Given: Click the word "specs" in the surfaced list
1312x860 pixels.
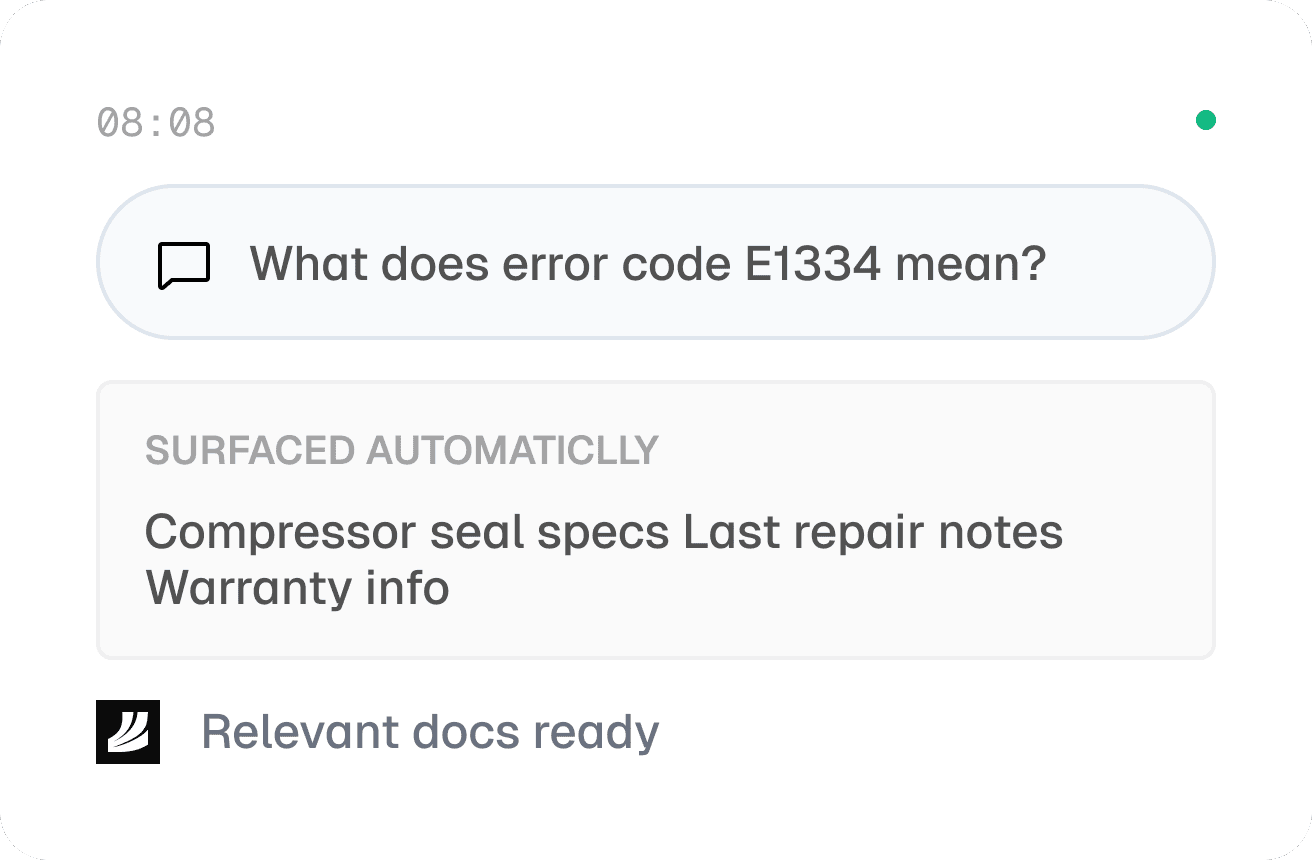Looking at the screenshot, I should pyautogui.click(x=602, y=532).
